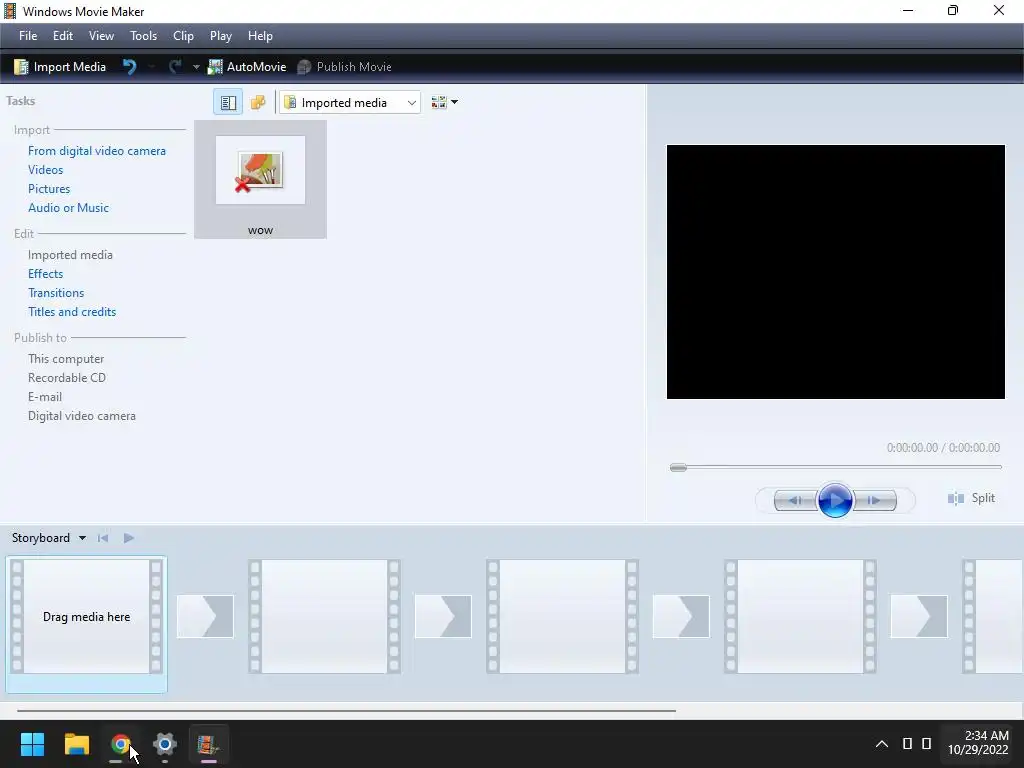Open the Tools menu
Screen dimensions: 1024x768
click(x=143, y=36)
